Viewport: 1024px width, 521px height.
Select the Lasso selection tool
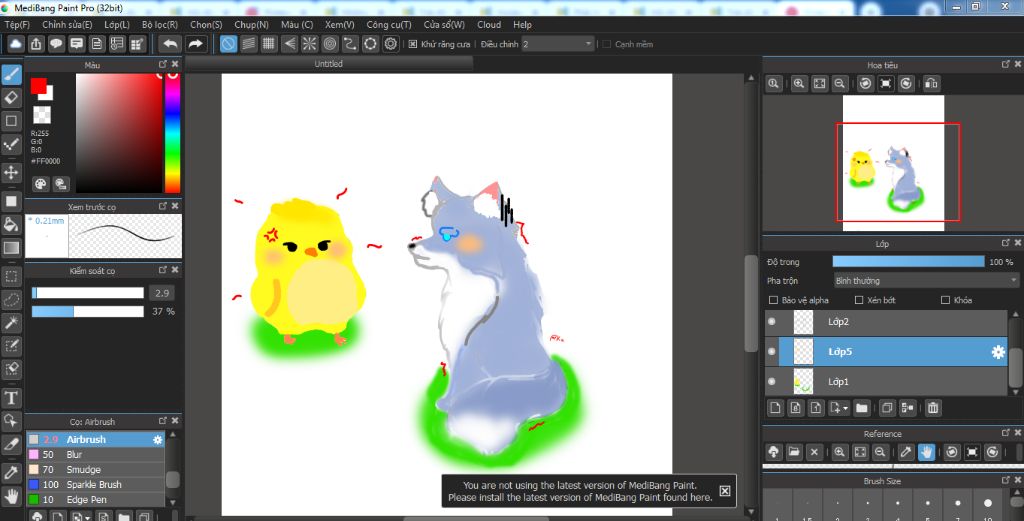11,300
